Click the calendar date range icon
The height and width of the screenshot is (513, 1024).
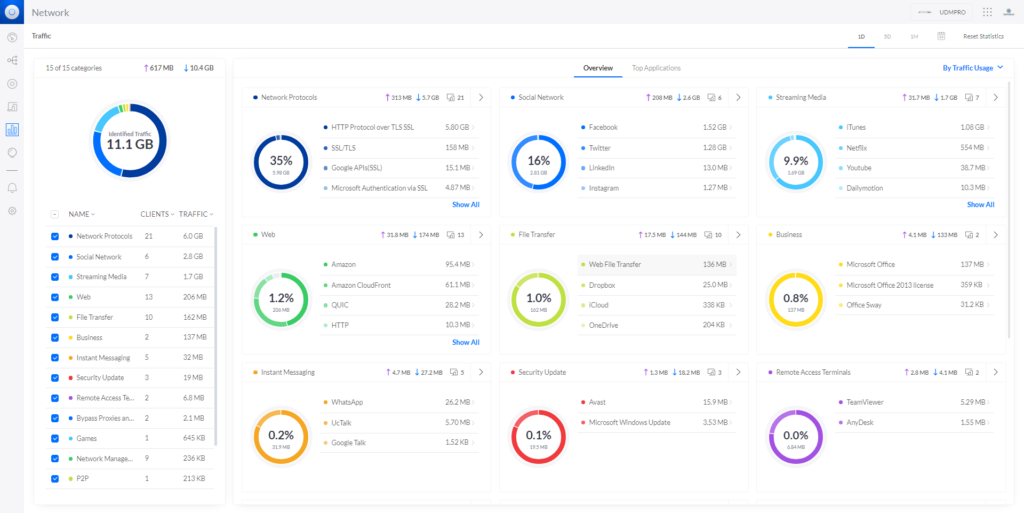tap(941, 36)
